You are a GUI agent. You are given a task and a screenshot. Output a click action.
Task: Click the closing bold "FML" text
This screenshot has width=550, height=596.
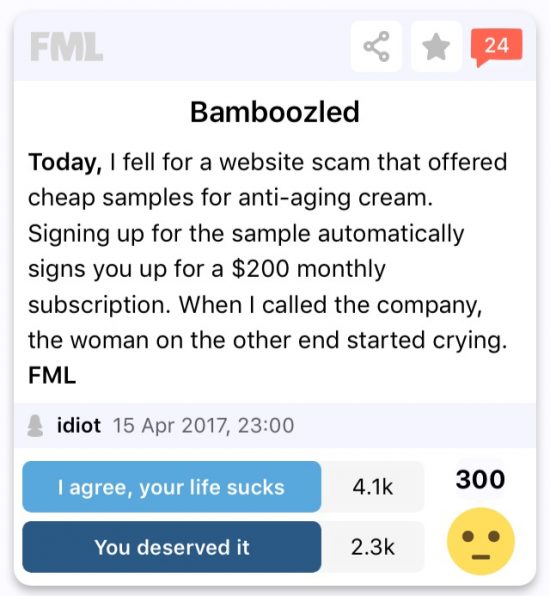[52, 376]
